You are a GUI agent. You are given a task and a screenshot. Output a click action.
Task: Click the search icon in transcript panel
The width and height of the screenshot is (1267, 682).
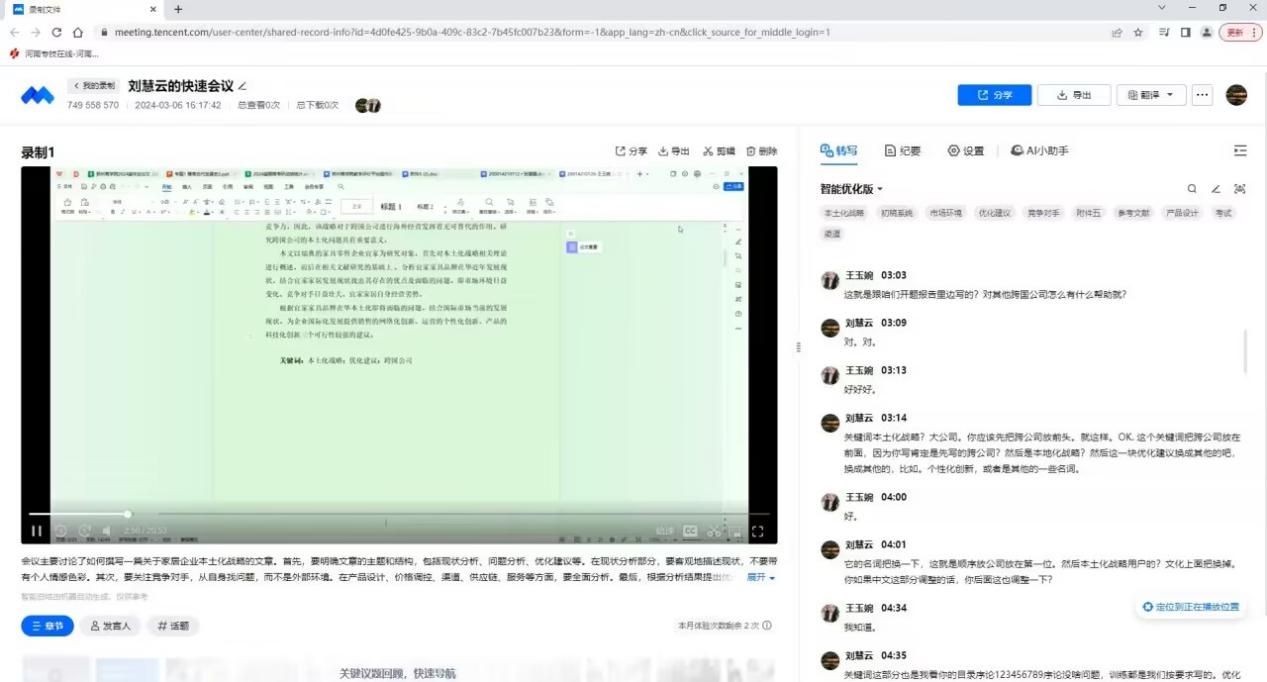[1192, 189]
